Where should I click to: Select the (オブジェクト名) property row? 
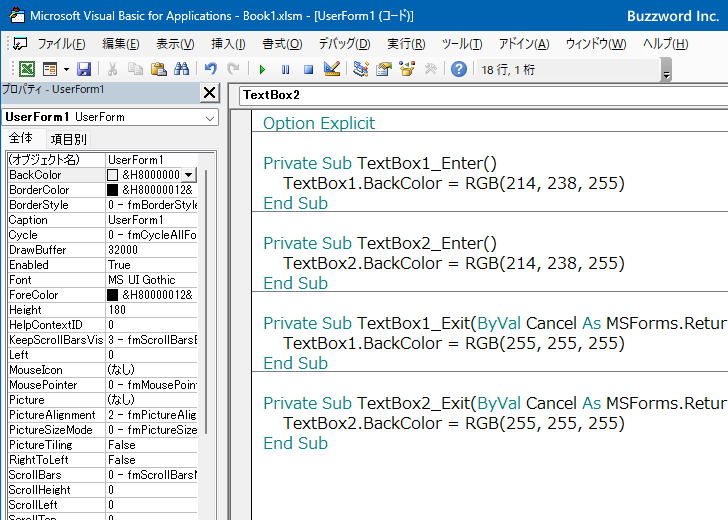pos(103,160)
